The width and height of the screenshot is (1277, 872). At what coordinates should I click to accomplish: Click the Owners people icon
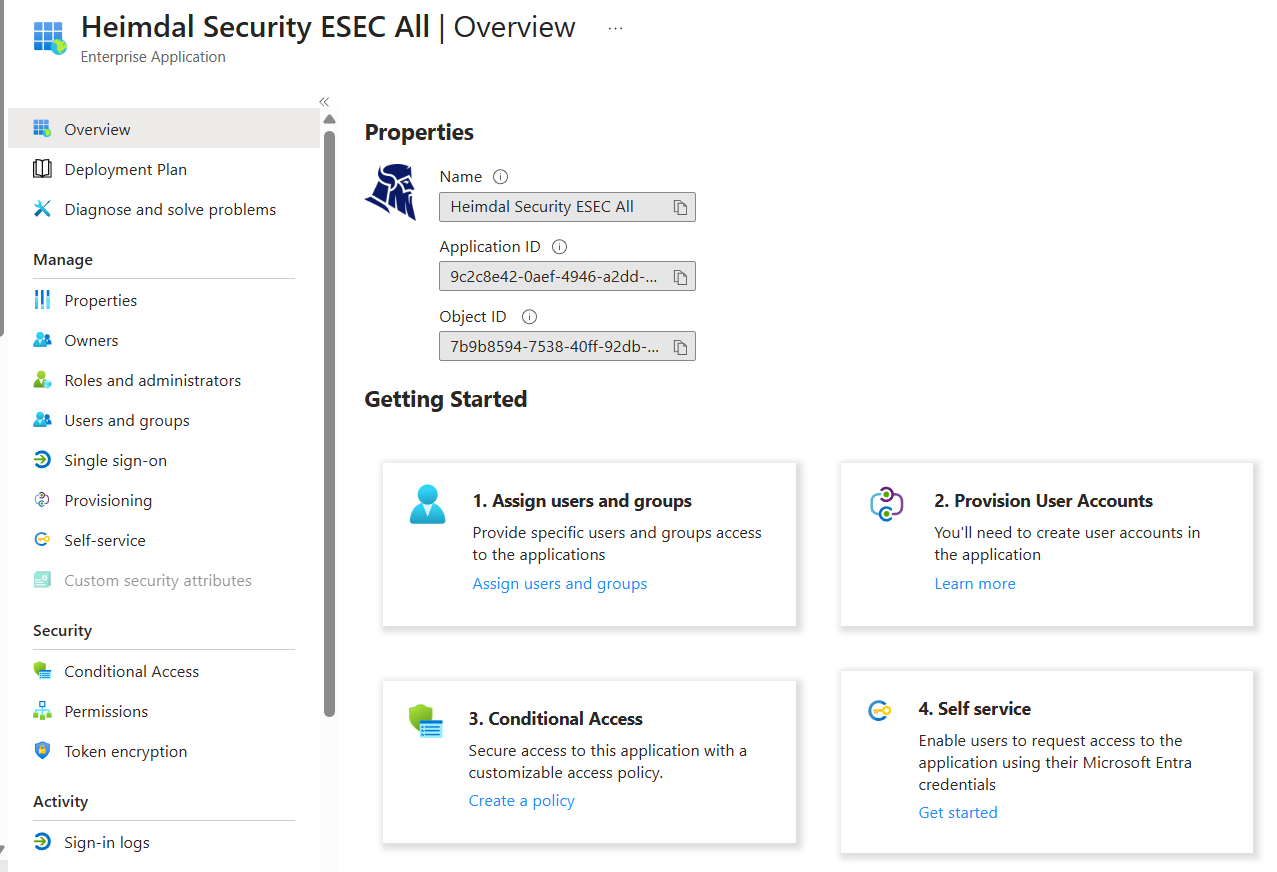click(42, 340)
